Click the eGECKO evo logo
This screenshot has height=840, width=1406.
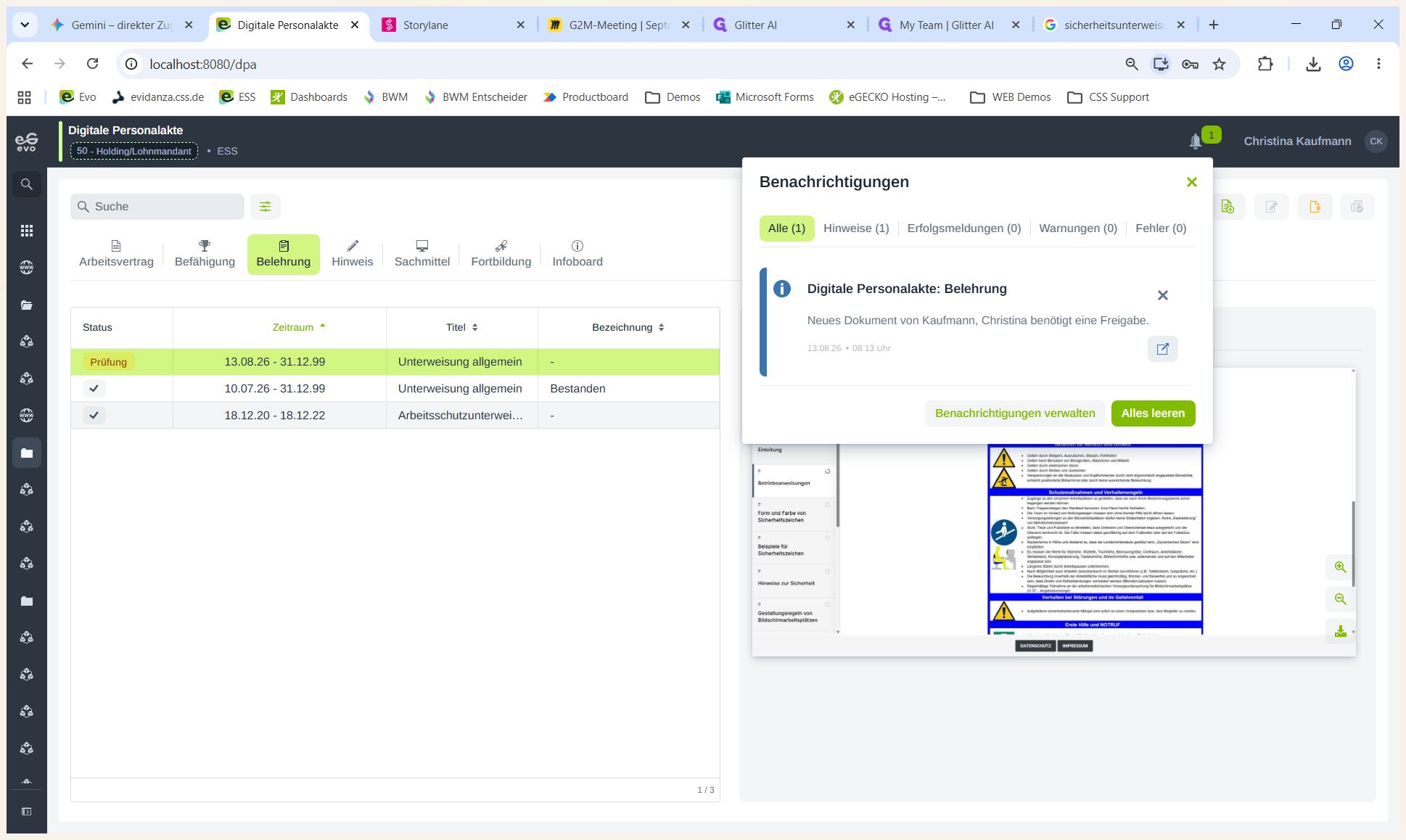coord(27,142)
